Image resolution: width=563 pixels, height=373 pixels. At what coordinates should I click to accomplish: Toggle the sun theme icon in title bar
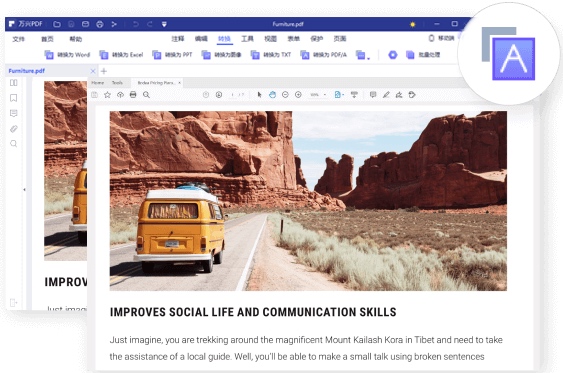[x=413, y=24]
